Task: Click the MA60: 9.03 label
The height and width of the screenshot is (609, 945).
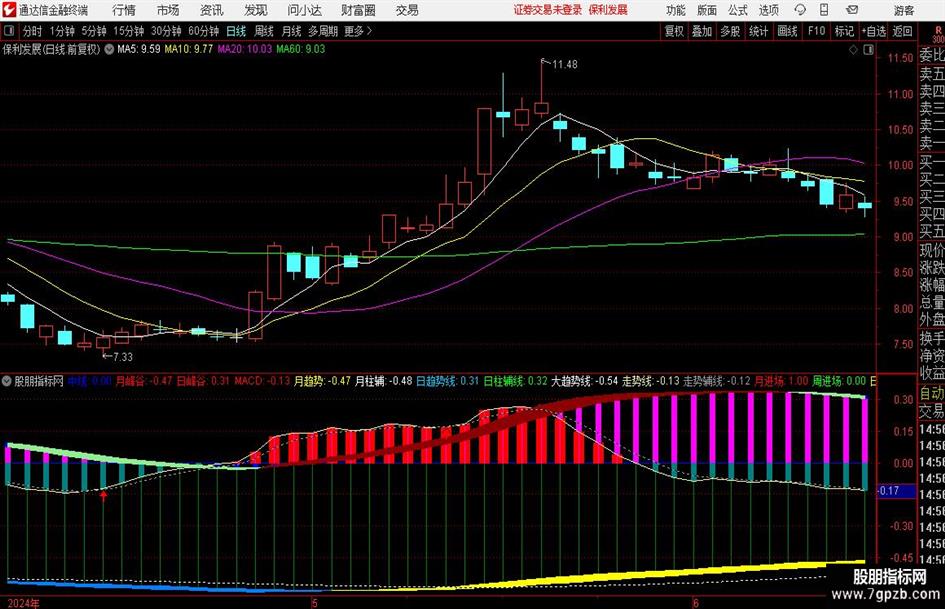Action: (301, 49)
